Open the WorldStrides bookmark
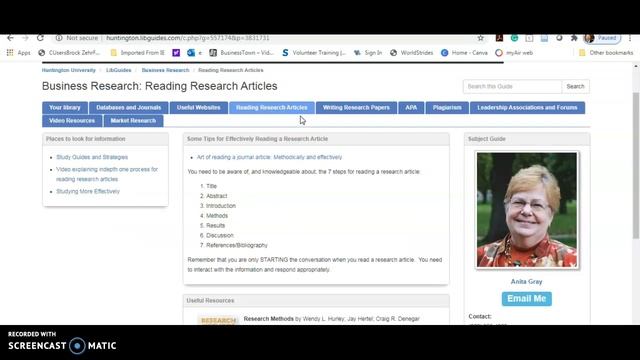Viewport: 640px width, 360px height. [411, 53]
